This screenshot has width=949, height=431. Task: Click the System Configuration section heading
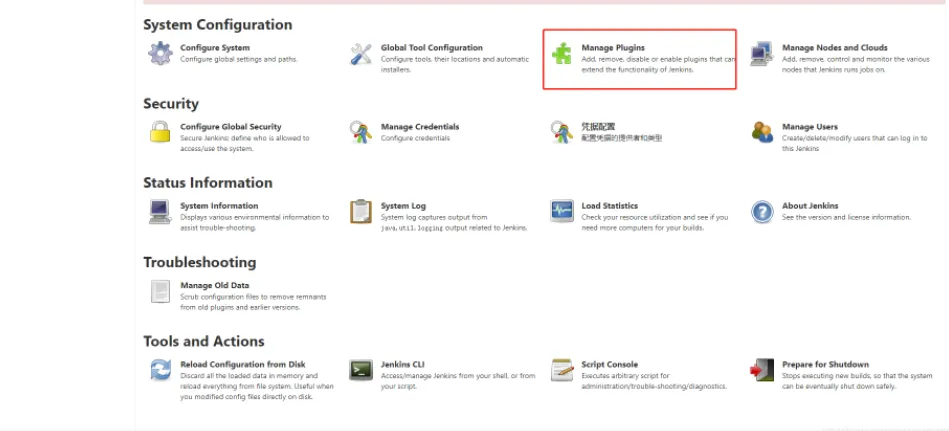218,25
